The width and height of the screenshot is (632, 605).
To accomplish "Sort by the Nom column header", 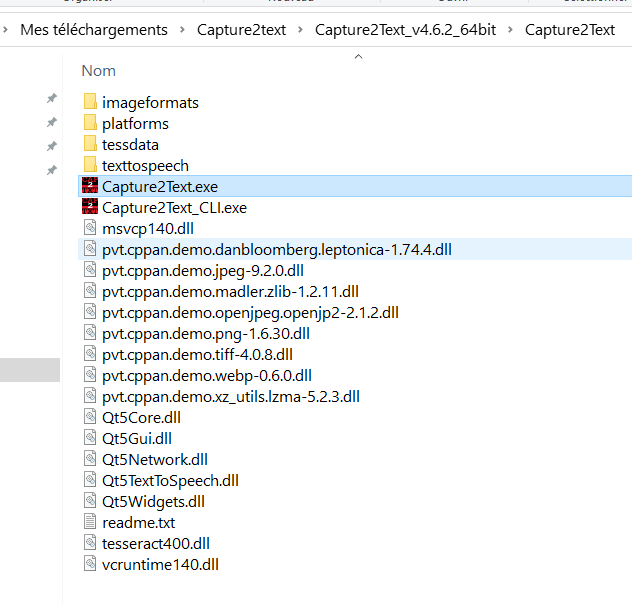I will coord(99,71).
